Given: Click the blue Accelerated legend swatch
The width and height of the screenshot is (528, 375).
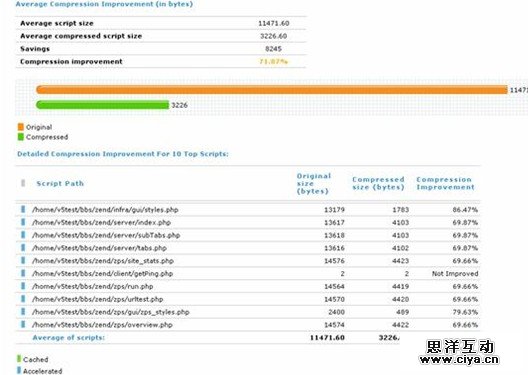Looking at the screenshot, I should (x=19, y=371).
